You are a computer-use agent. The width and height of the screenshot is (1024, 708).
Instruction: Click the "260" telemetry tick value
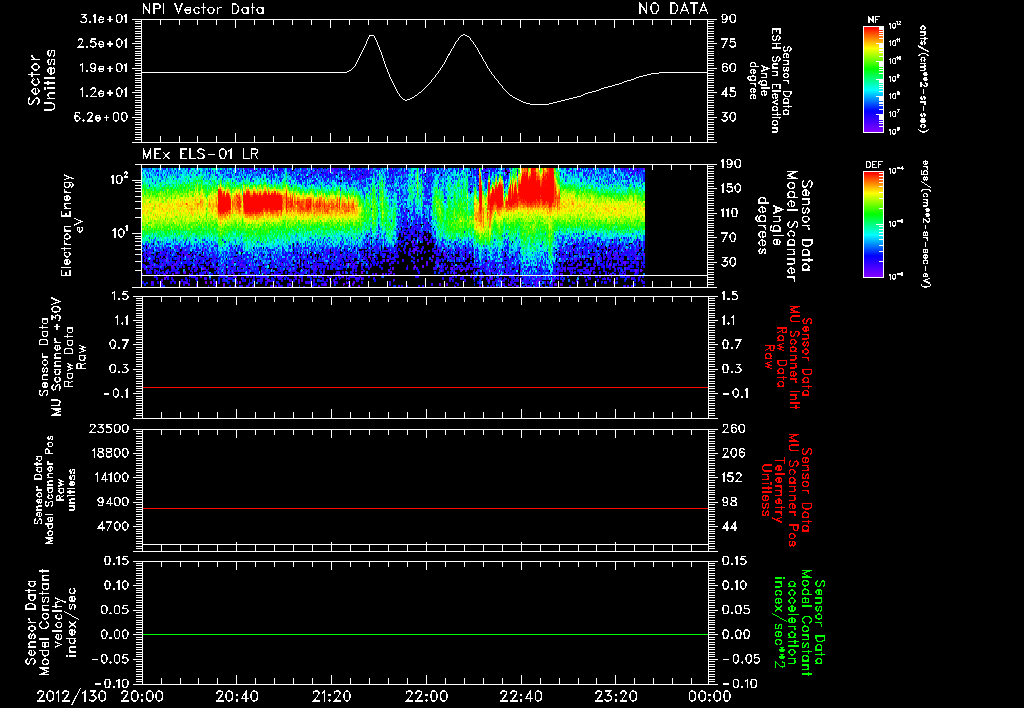point(733,429)
